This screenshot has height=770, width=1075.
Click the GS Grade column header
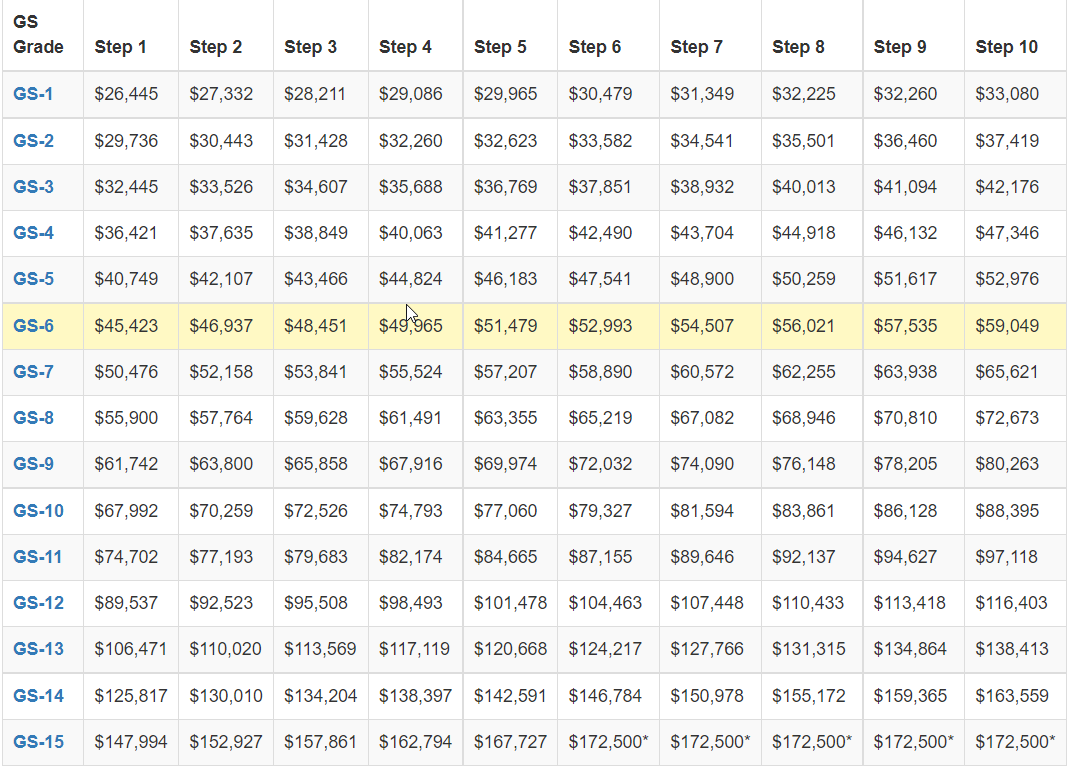coord(38,34)
